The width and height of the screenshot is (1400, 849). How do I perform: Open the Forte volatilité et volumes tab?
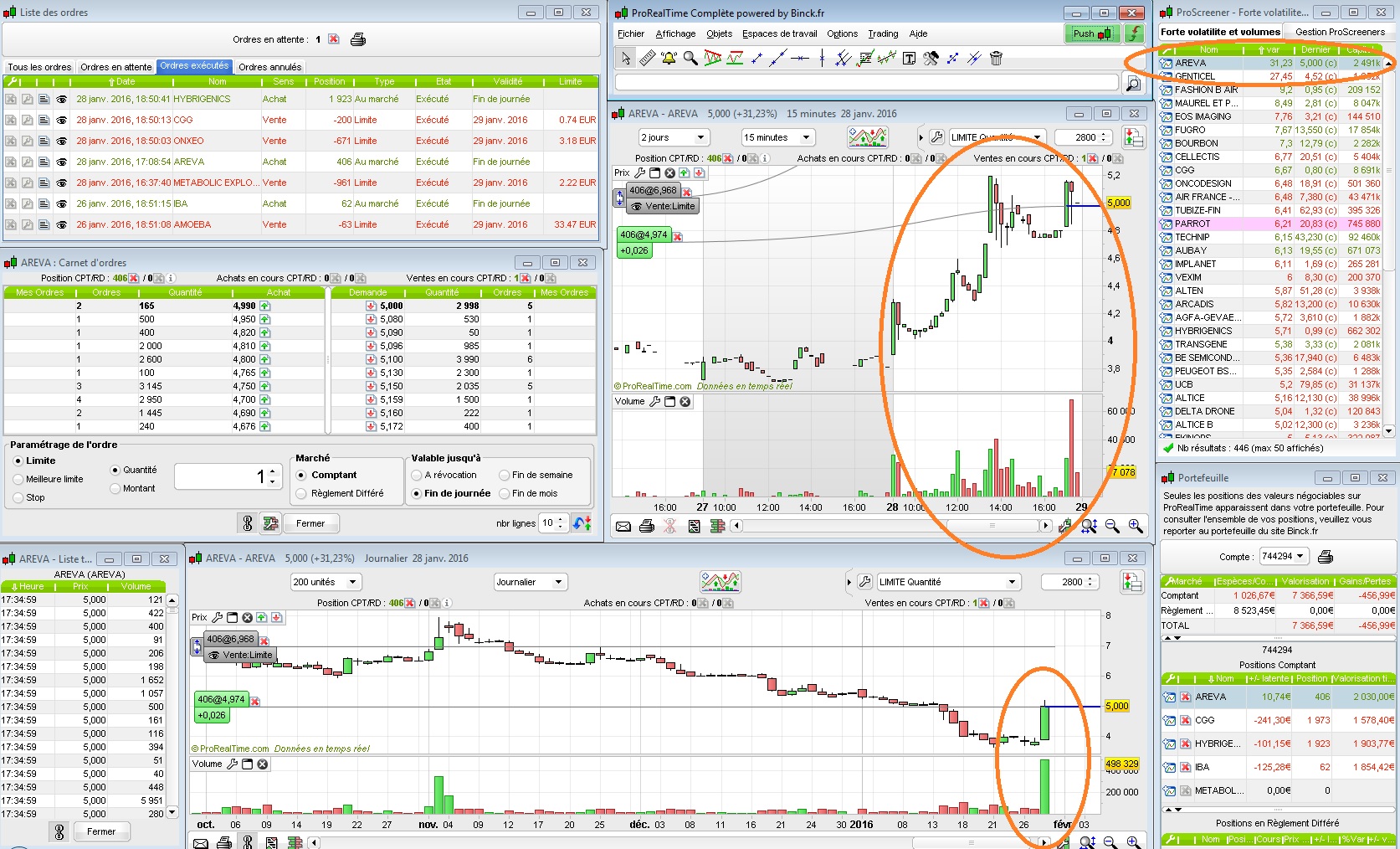click(1220, 32)
